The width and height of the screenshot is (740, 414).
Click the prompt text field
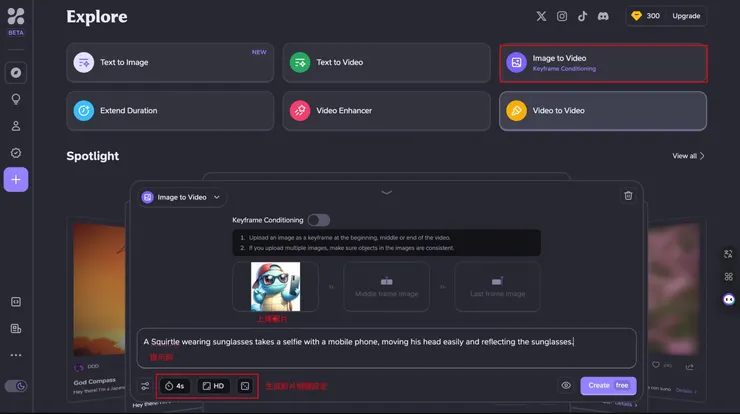tap(387, 348)
